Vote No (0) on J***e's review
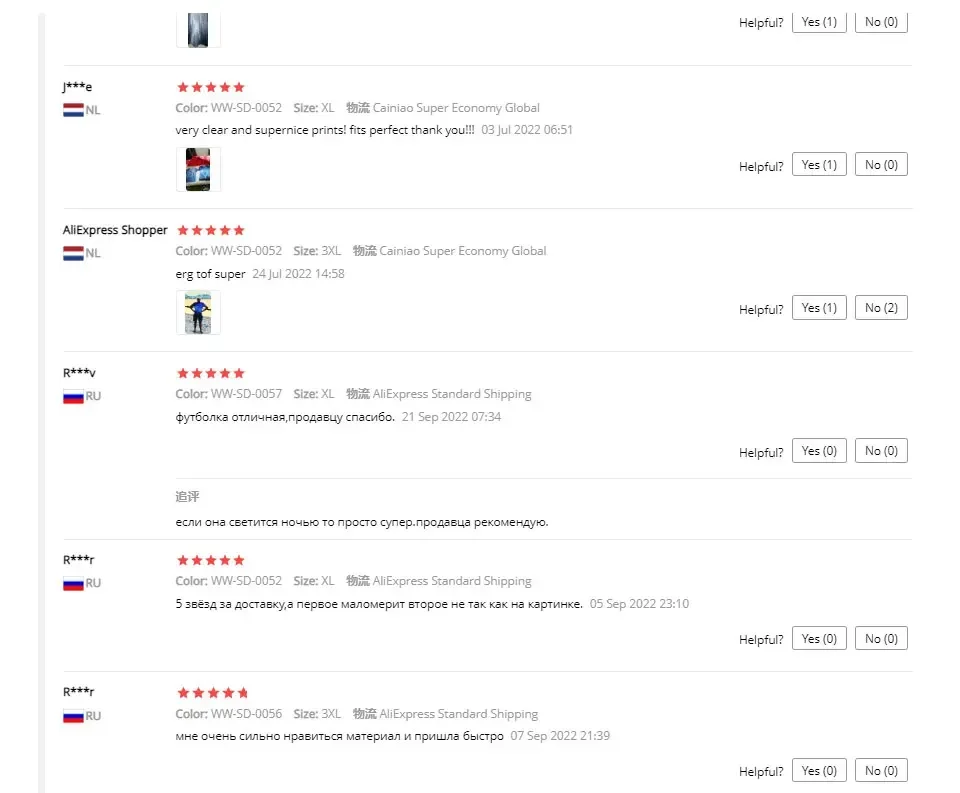Screen dimensions: 960x793 tap(881, 165)
